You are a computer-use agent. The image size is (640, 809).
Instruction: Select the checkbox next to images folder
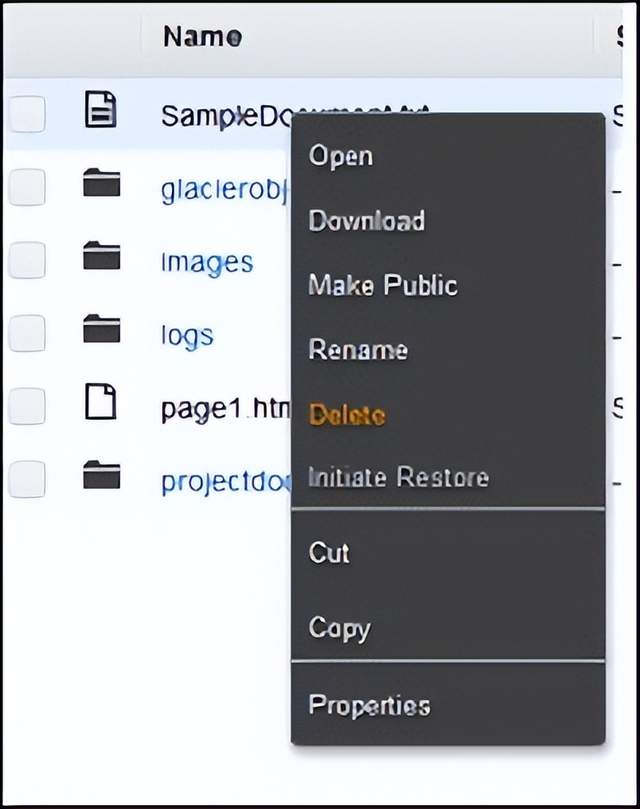(x=27, y=260)
